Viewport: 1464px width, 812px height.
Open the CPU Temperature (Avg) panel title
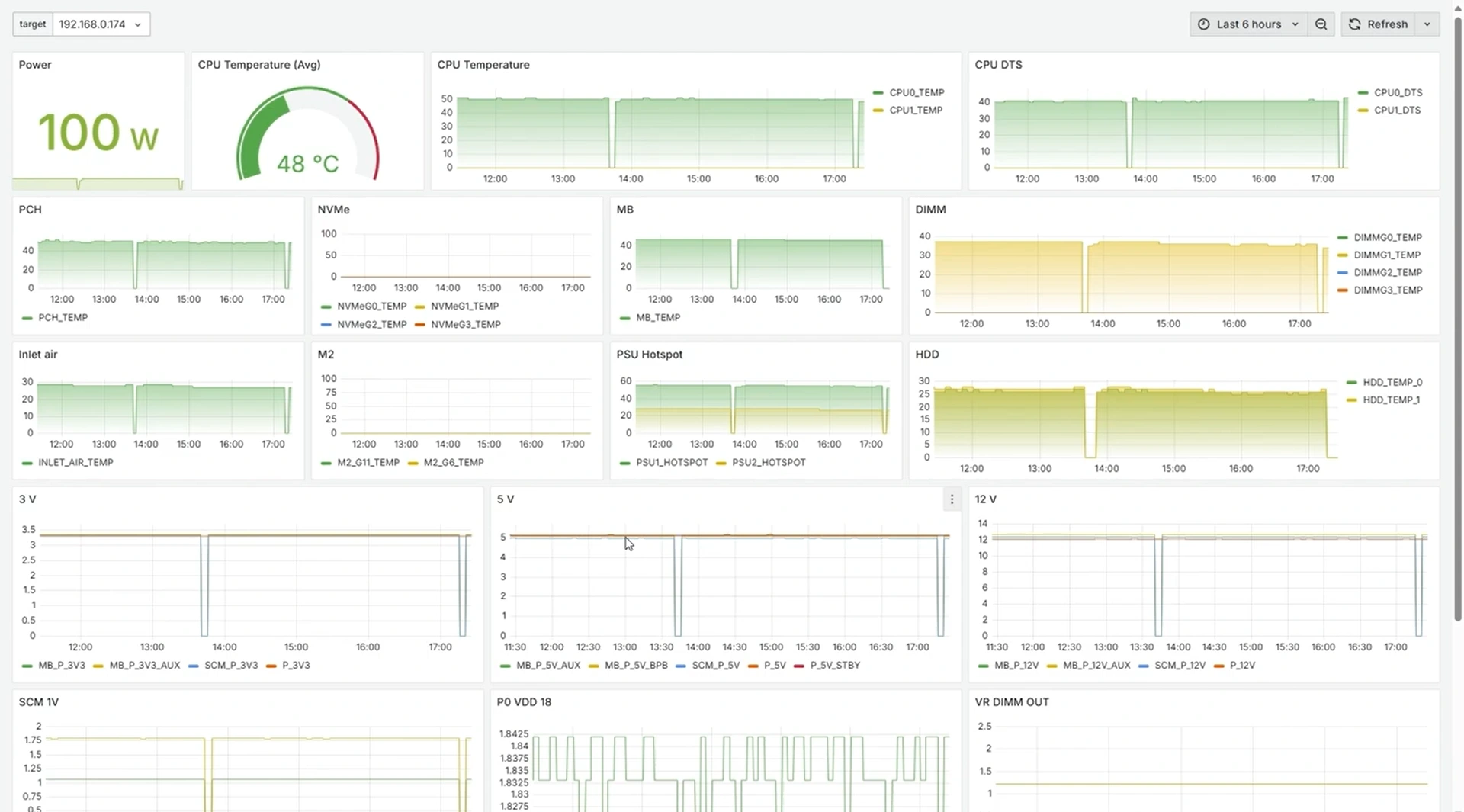coord(259,65)
